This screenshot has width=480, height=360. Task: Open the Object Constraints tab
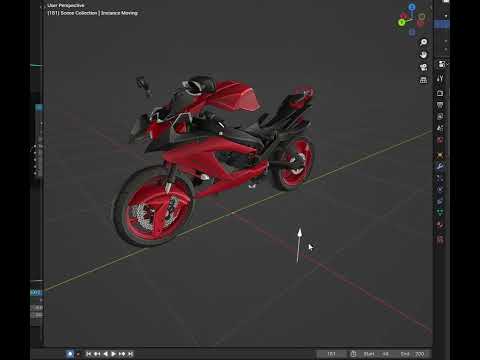click(440, 201)
